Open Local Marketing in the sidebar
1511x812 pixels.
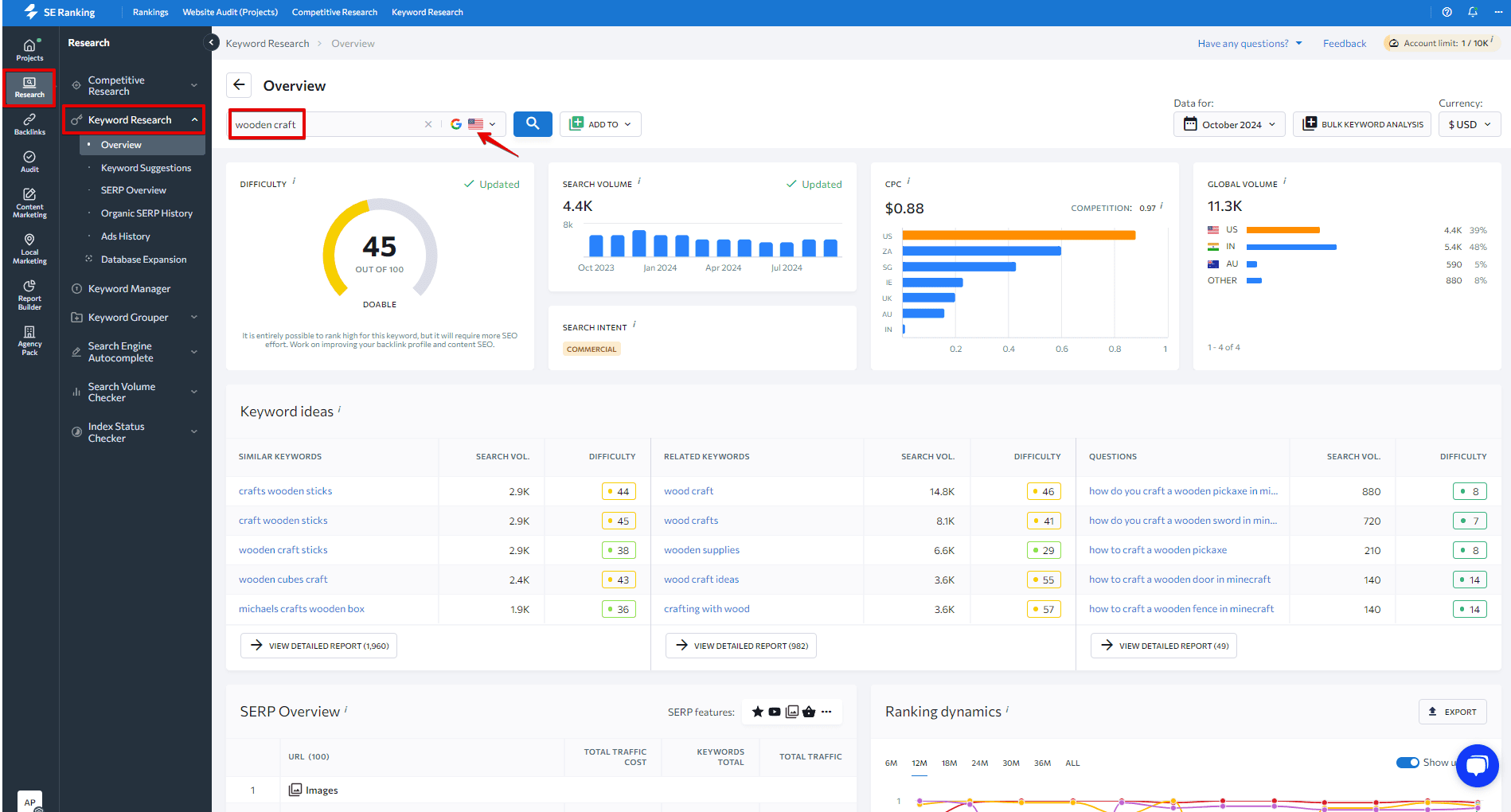(29, 249)
